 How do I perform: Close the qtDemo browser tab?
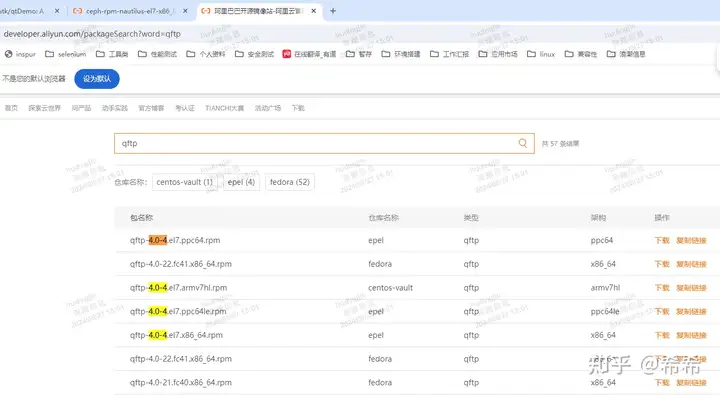pos(57,11)
